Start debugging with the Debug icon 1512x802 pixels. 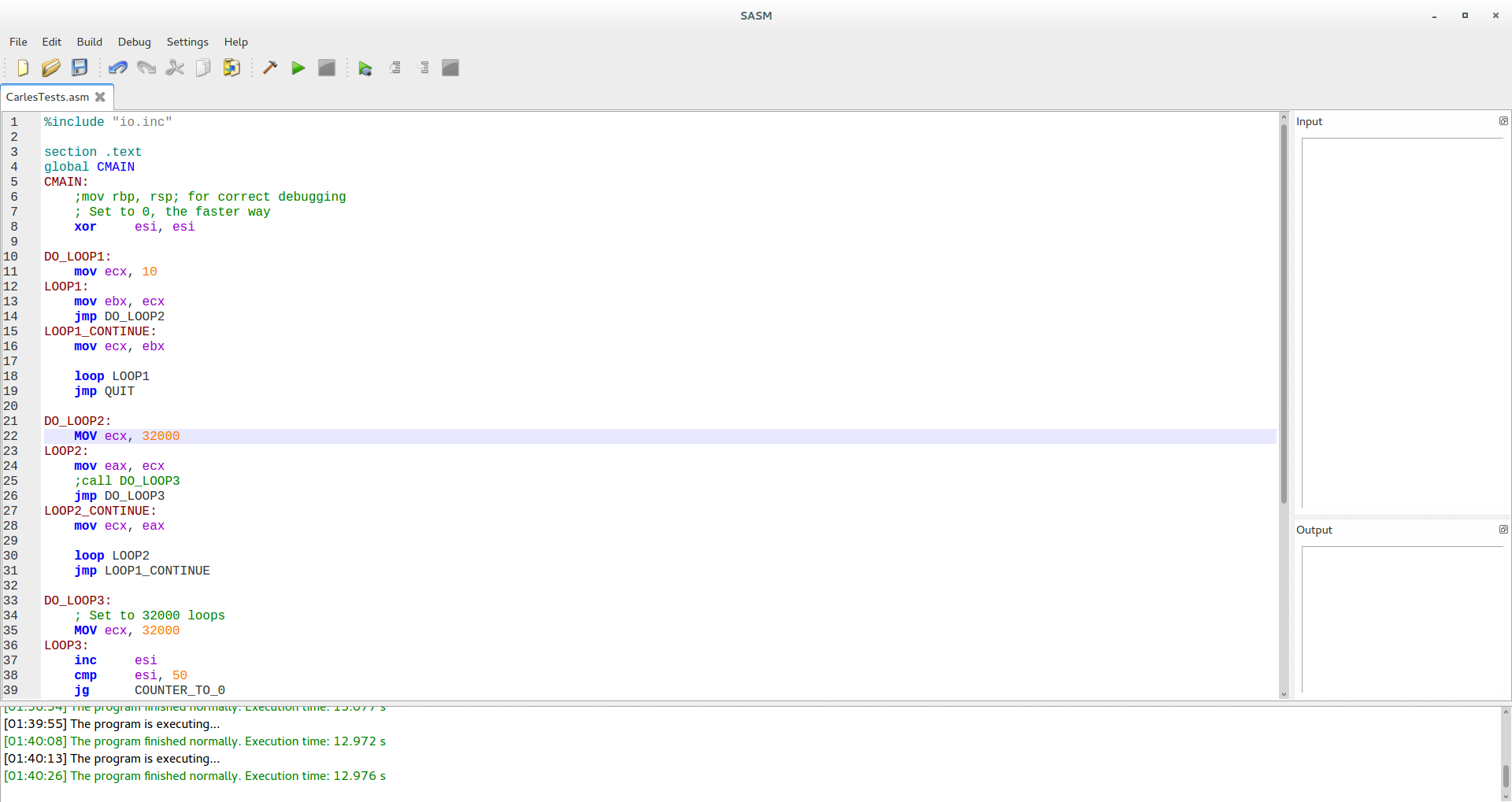coord(365,68)
